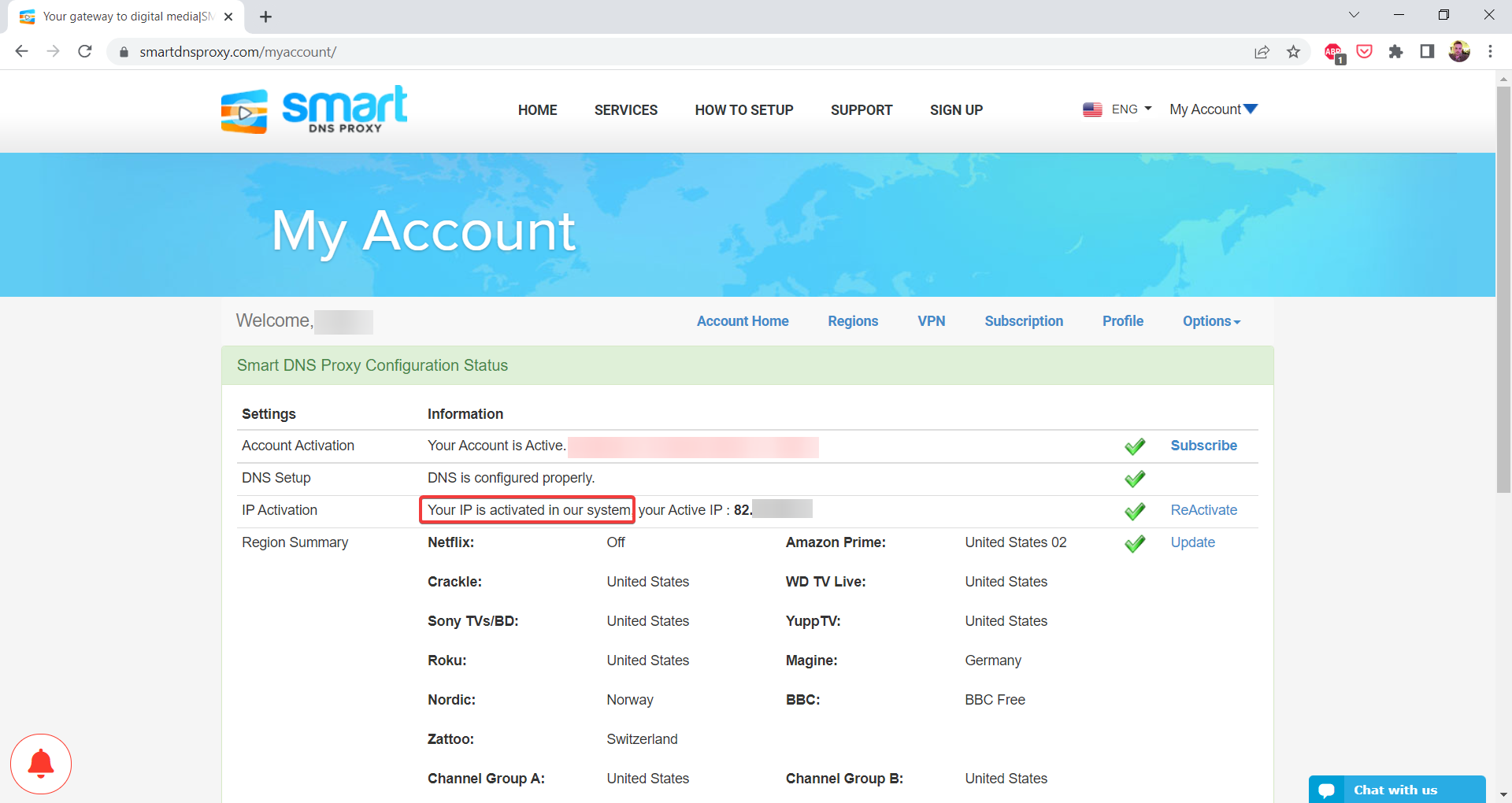
Task: Open the Pocket extension icon
Action: coord(1365,52)
